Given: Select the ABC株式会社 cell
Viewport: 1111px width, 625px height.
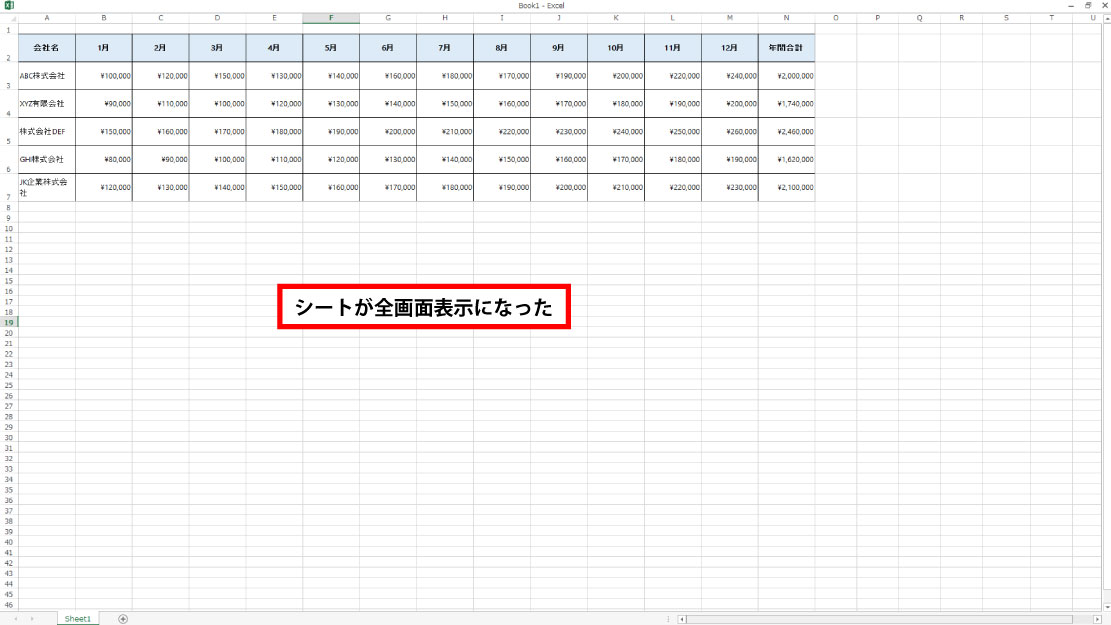Looking at the screenshot, I should coord(47,75).
